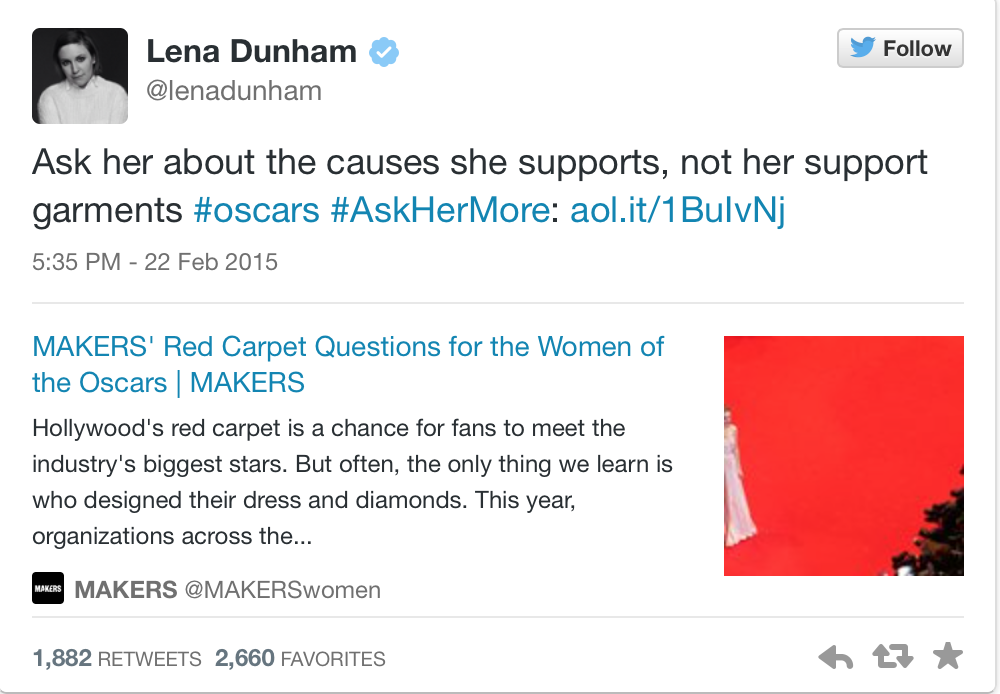Viewport: 1000px width, 694px height.
Task: View the 1,882 retweets list
Action: pyautogui.click(x=117, y=658)
